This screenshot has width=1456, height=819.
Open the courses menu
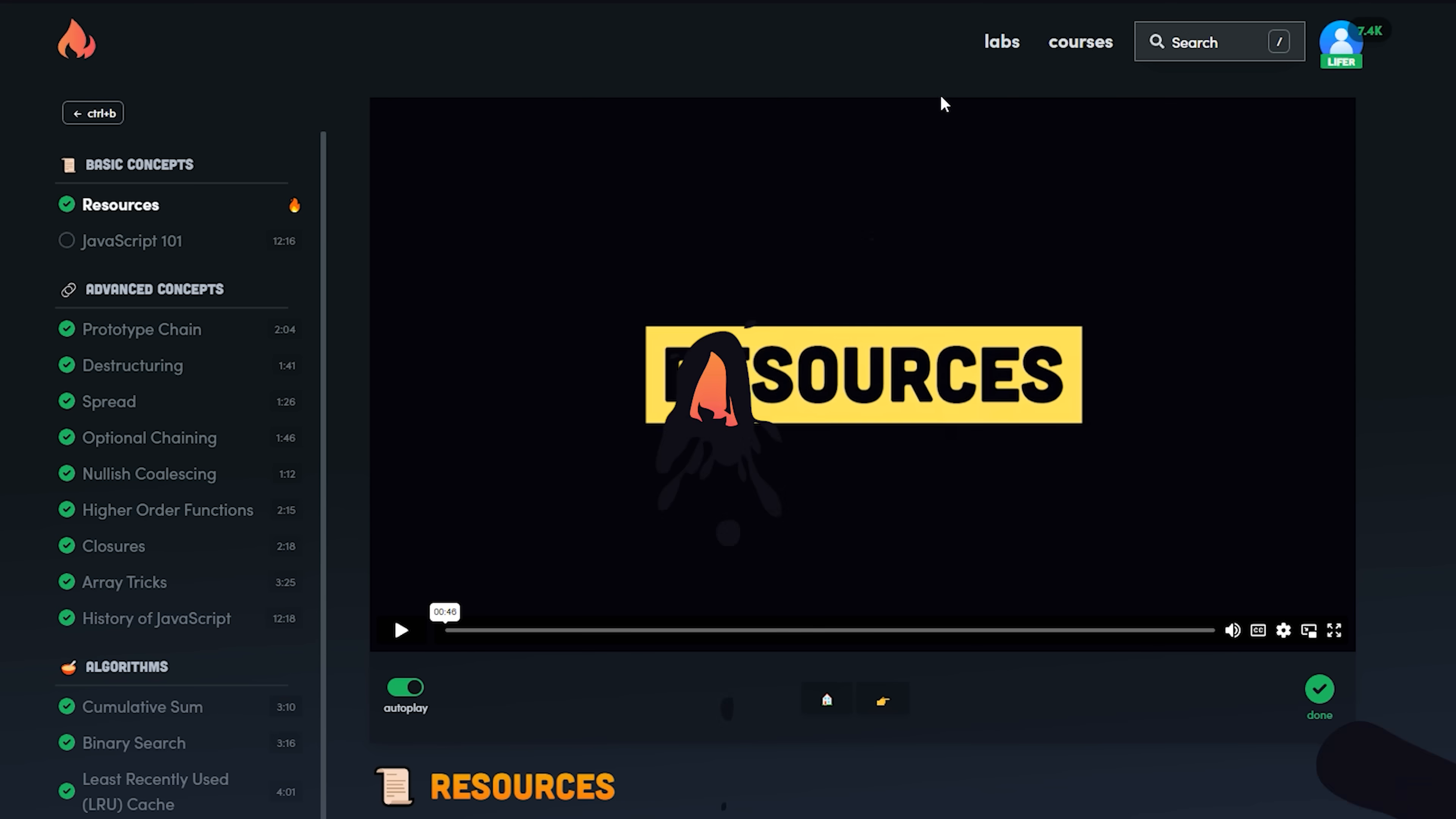(1080, 42)
